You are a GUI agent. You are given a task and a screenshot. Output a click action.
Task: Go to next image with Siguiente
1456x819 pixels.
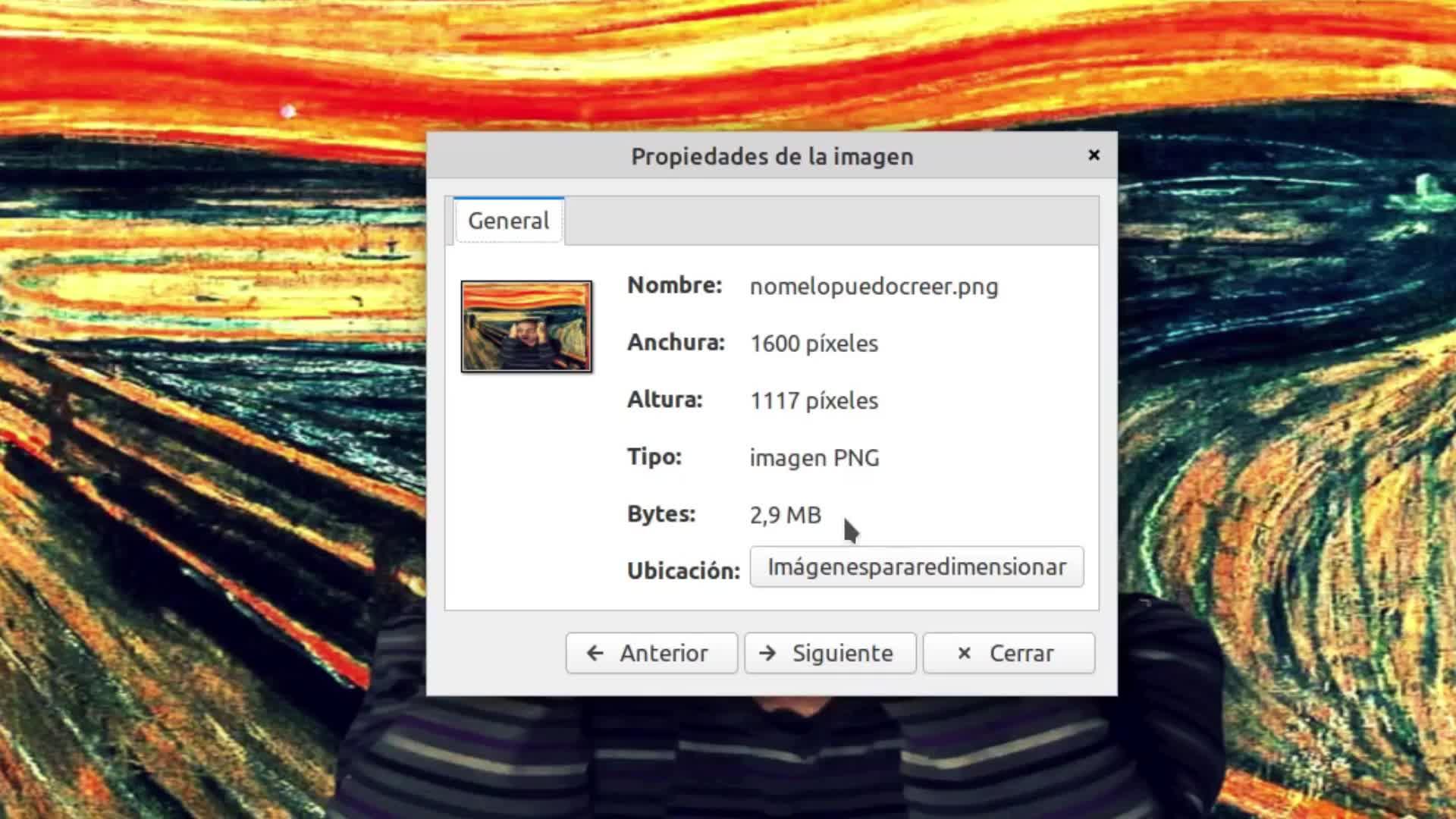[830, 653]
